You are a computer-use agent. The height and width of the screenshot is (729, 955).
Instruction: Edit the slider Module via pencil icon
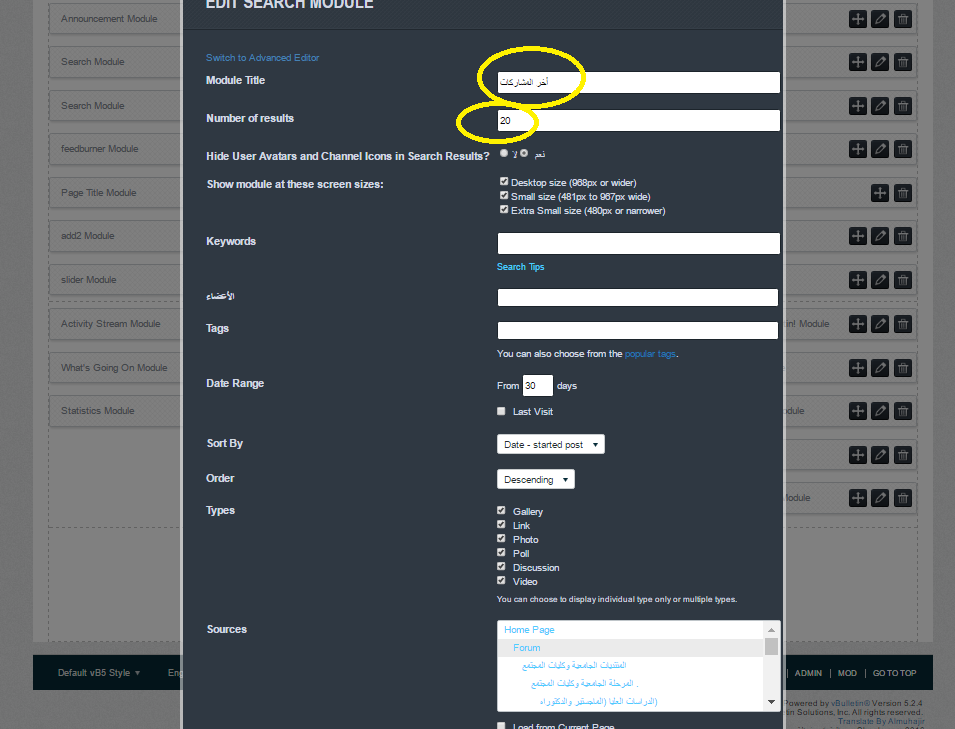(880, 280)
